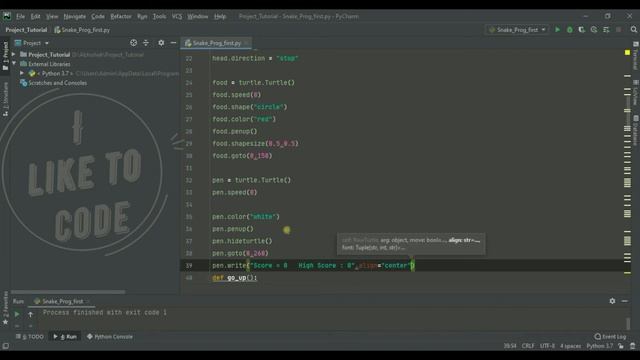Hide the Project panel with minus icon
This screenshot has height=360, width=640.
coord(173,43)
